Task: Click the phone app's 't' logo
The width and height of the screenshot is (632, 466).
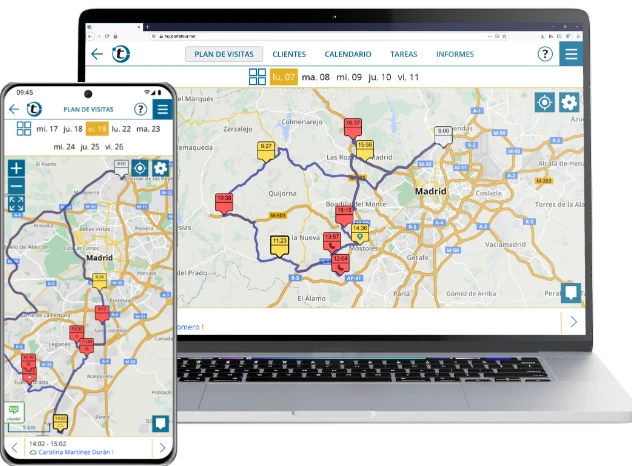Action: point(34,109)
